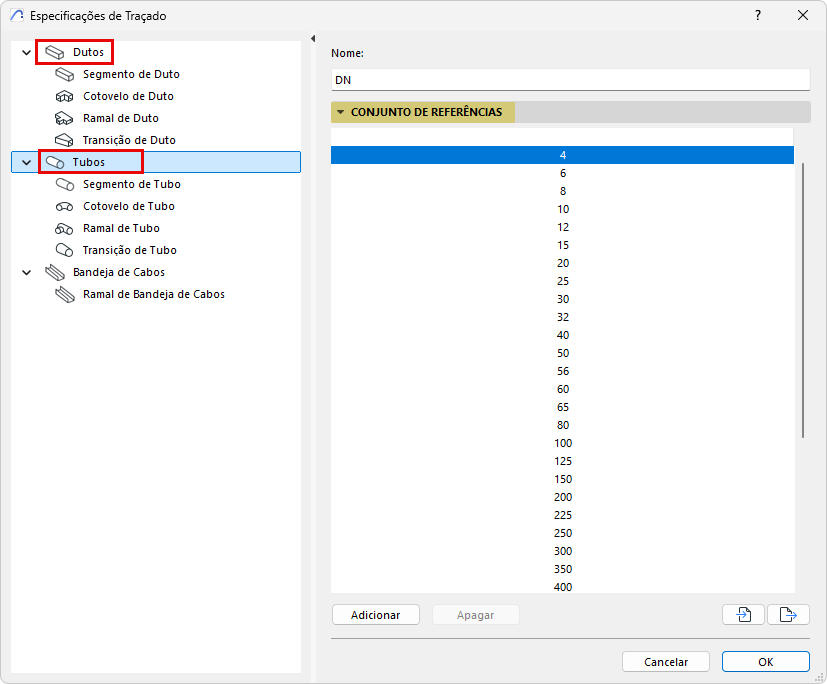This screenshot has width=827, height=684.
Task: Select reference value 300
Action: click(562, 551)
